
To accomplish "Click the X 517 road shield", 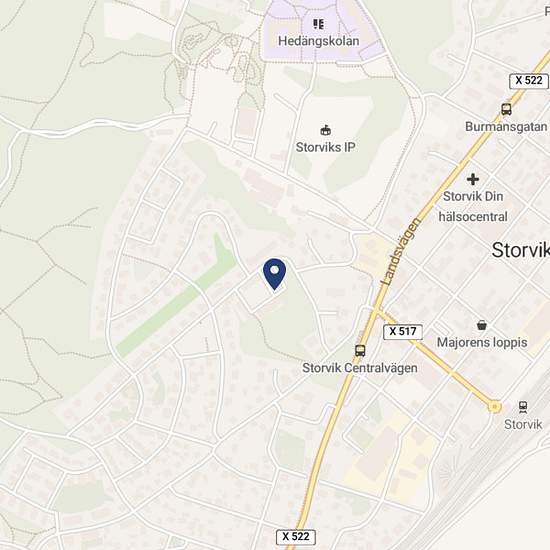I will [x=403, y=331].
